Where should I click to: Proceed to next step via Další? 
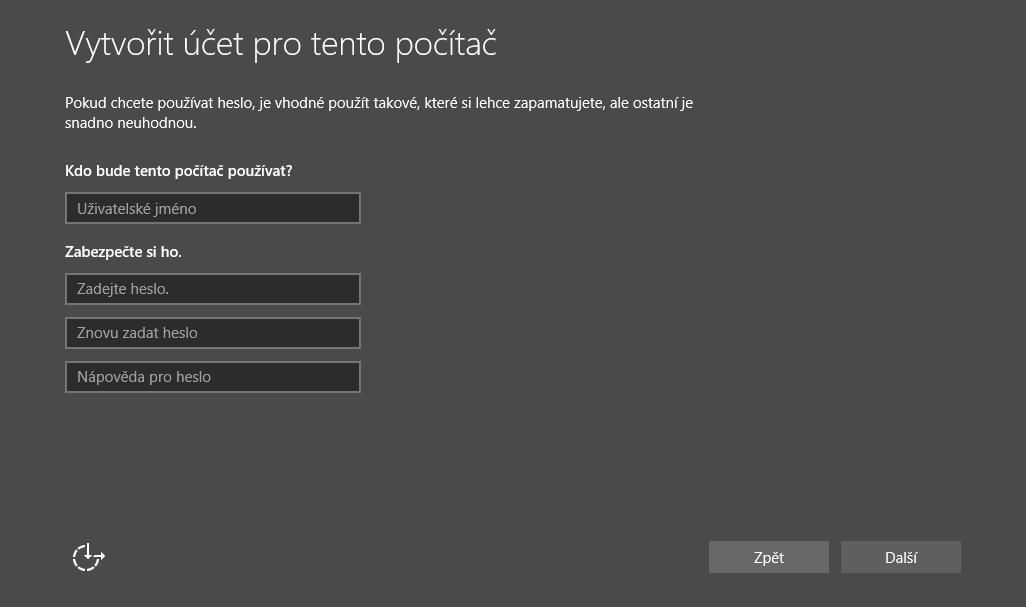pyautogui.click(x=900, y=557)
